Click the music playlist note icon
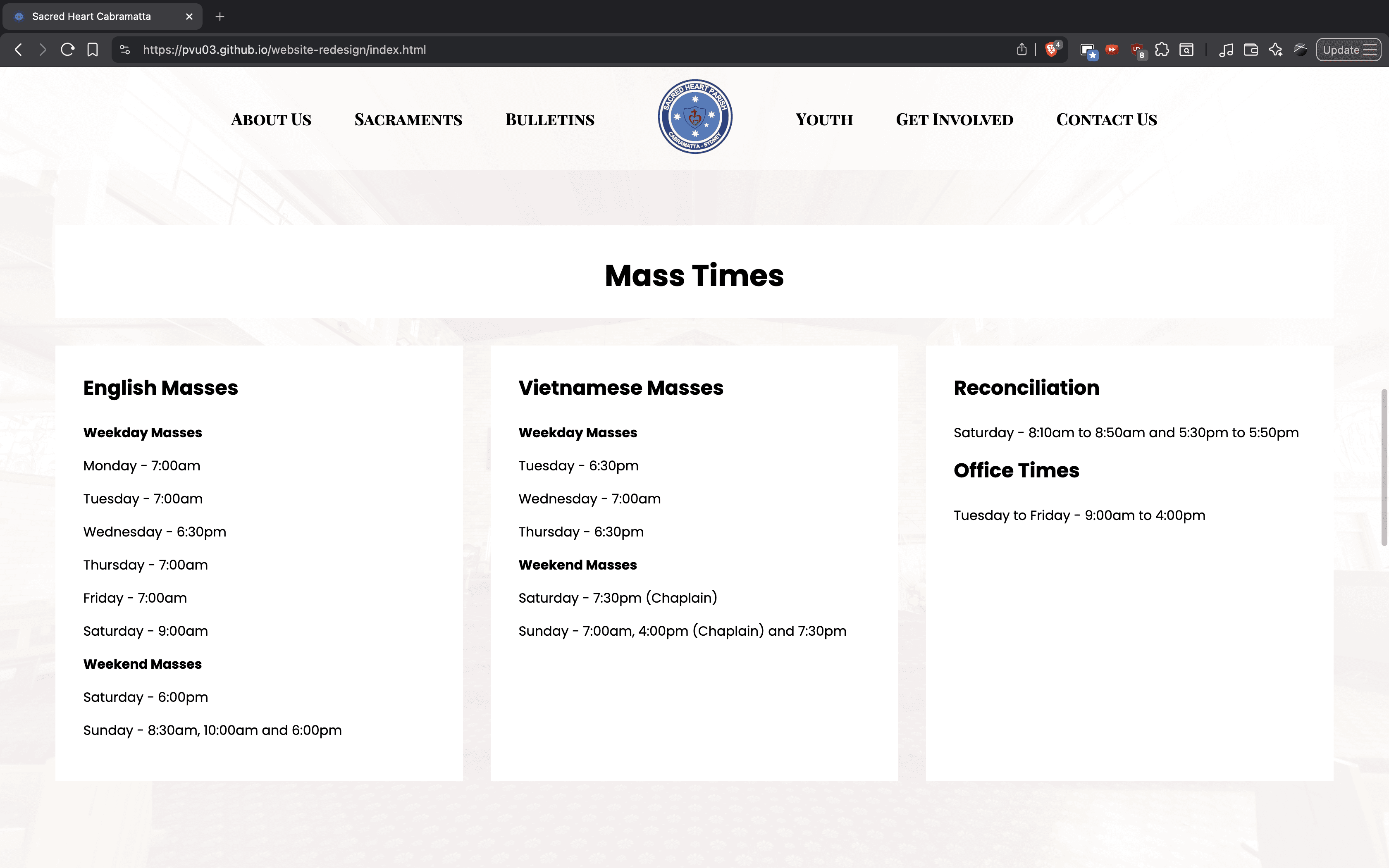The image size is (1389, 868). [1226, 50]
